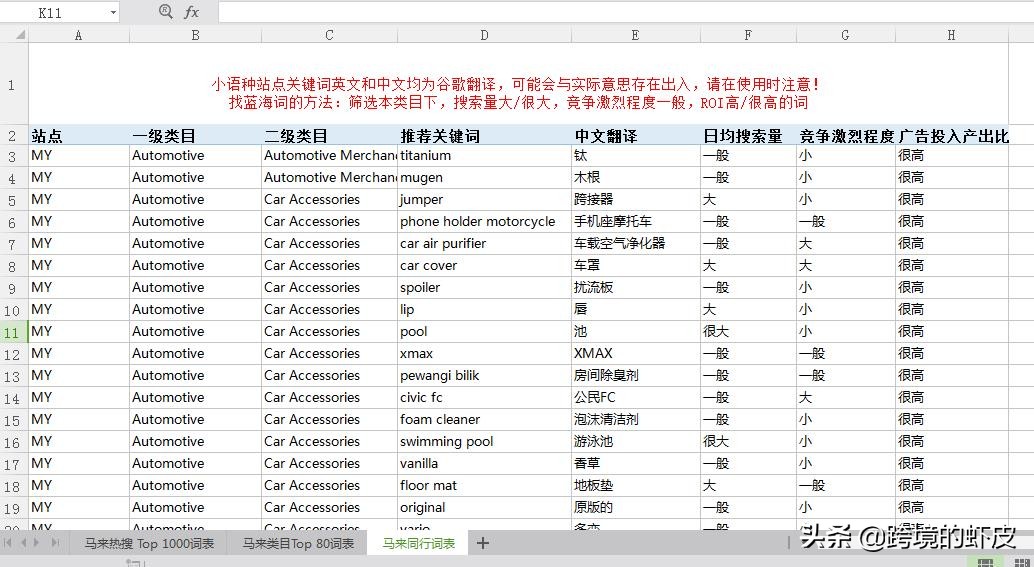Select the cell containing jumper
This screenshot has width=1034, height=567.
point(484,199)
